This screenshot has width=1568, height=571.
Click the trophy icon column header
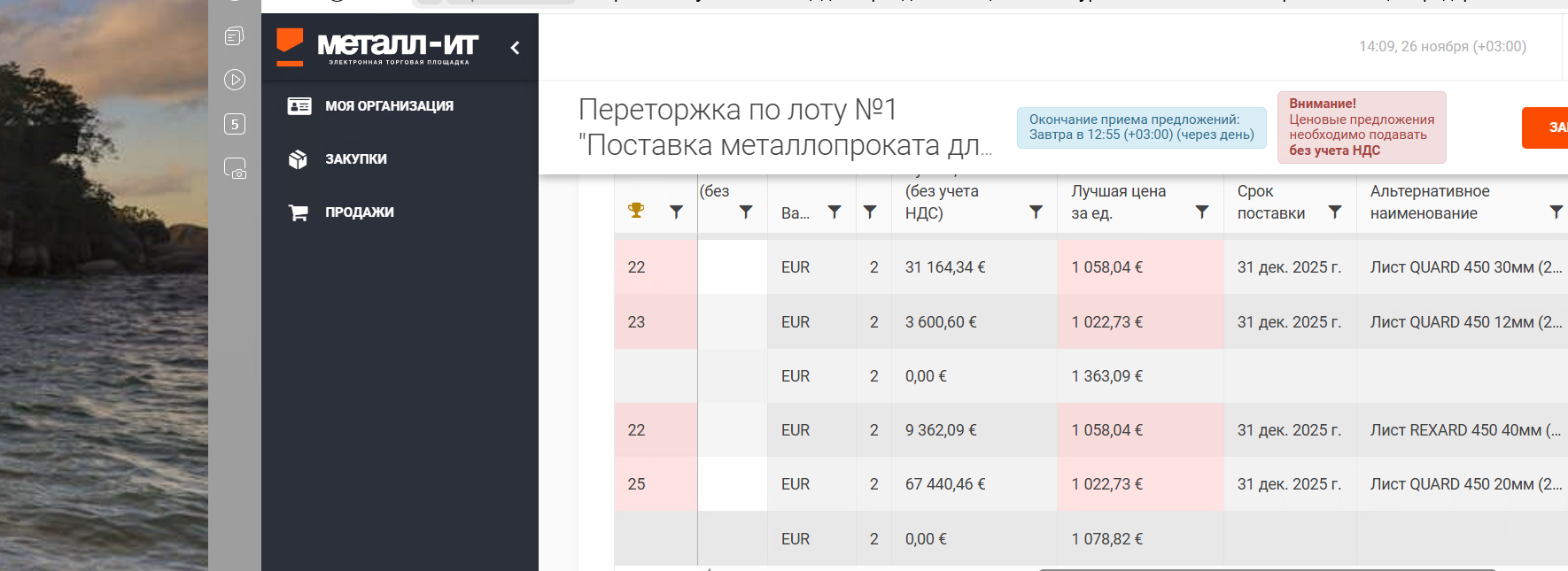[x=636, y=211]
